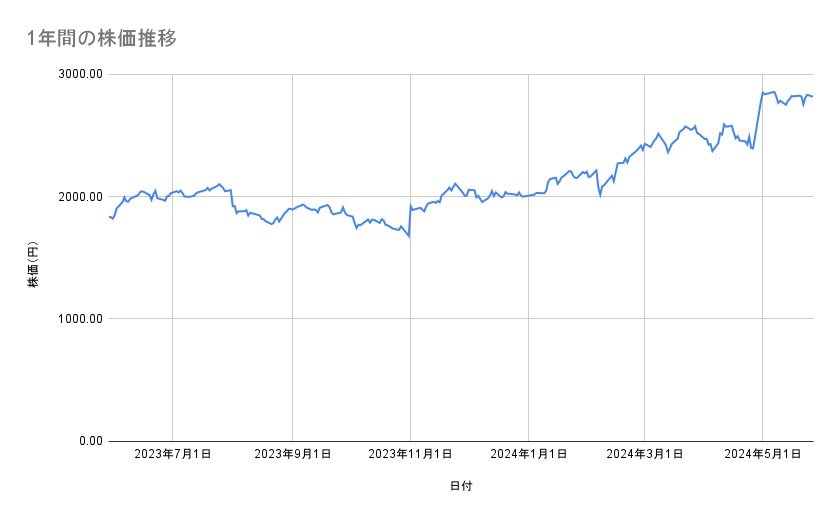This screenshot has height=519, width=839.
Task: Click the 2000.00 y-axis label
Action: (x=78, y=197)
